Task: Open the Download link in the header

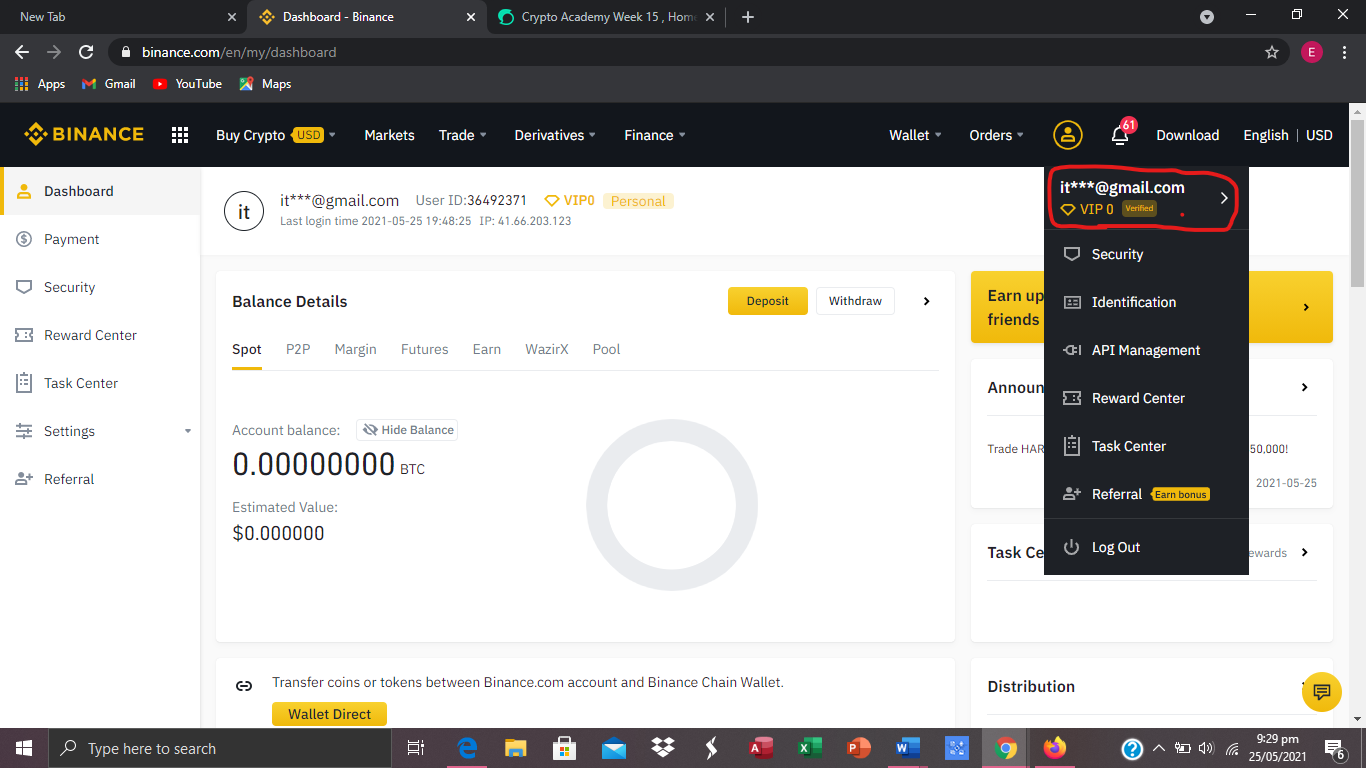Action: pos(1188,135)
